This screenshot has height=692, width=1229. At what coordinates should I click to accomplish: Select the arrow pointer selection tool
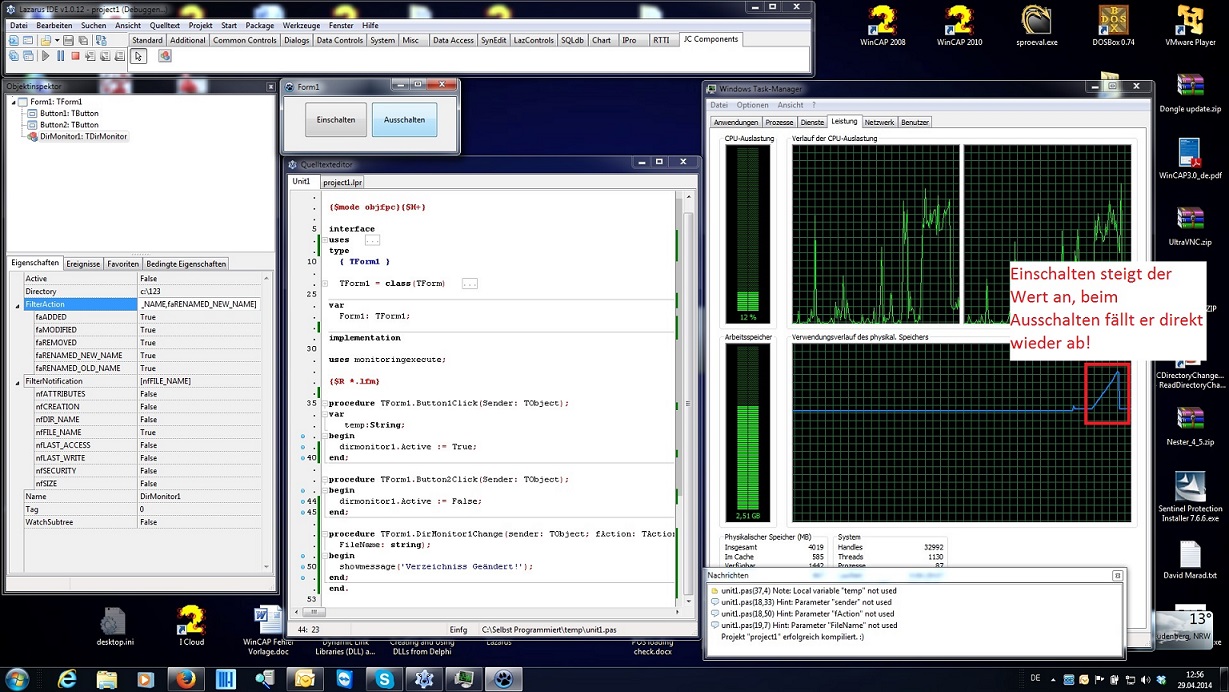tap(138, 56)
